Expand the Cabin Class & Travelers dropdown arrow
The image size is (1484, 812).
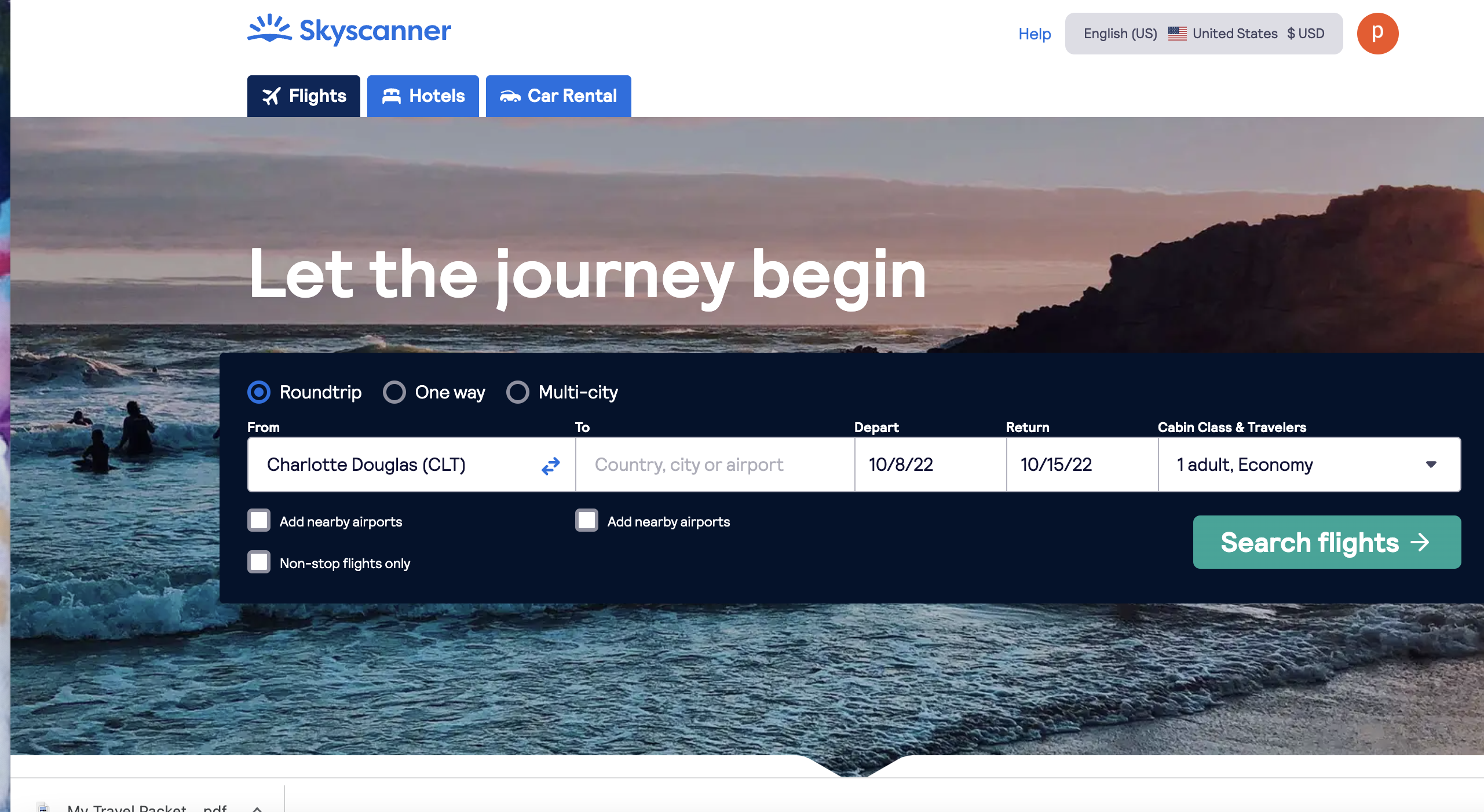coord(1431,464)
